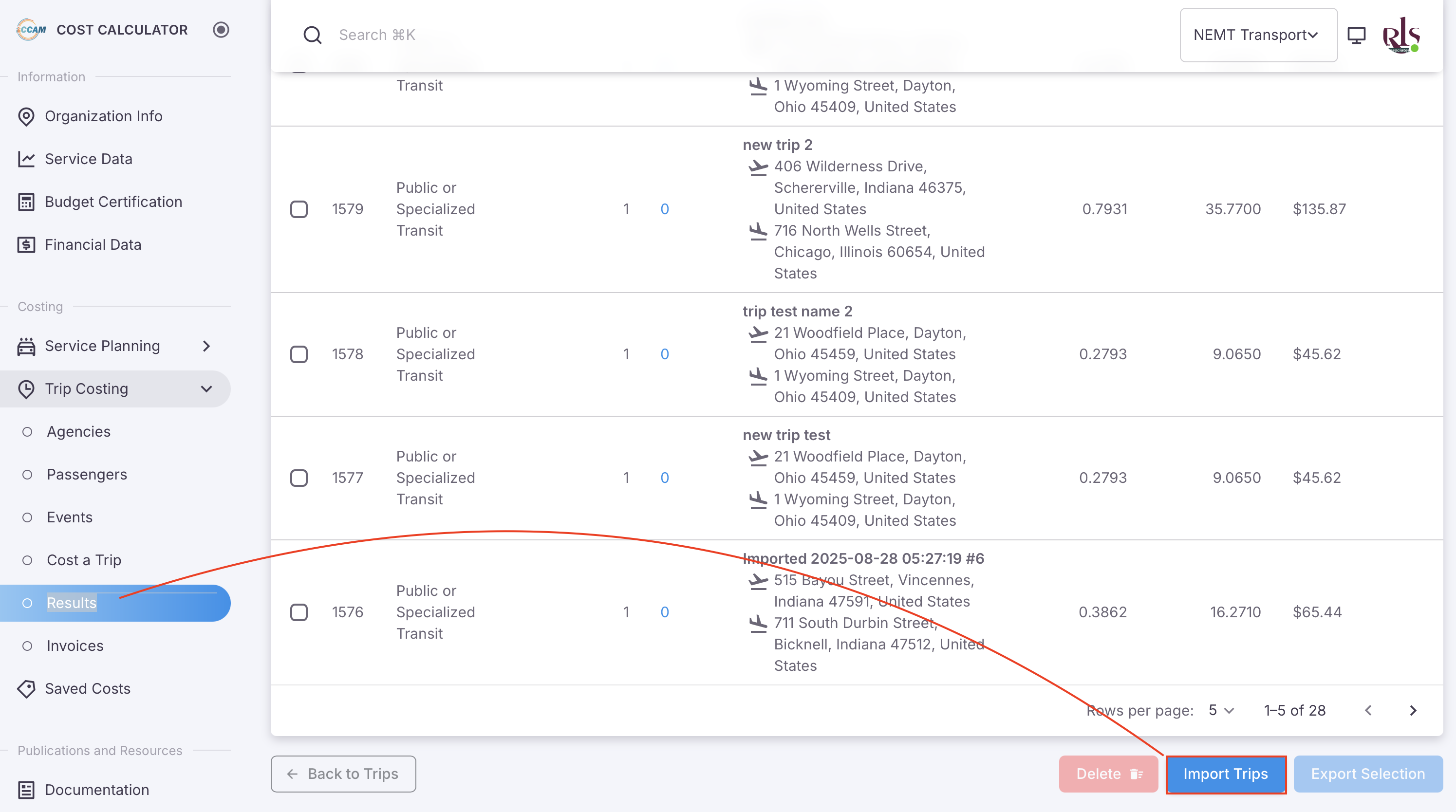Click the search magnifier icon
Screen dimensions: 1456x812
point(312,35)
